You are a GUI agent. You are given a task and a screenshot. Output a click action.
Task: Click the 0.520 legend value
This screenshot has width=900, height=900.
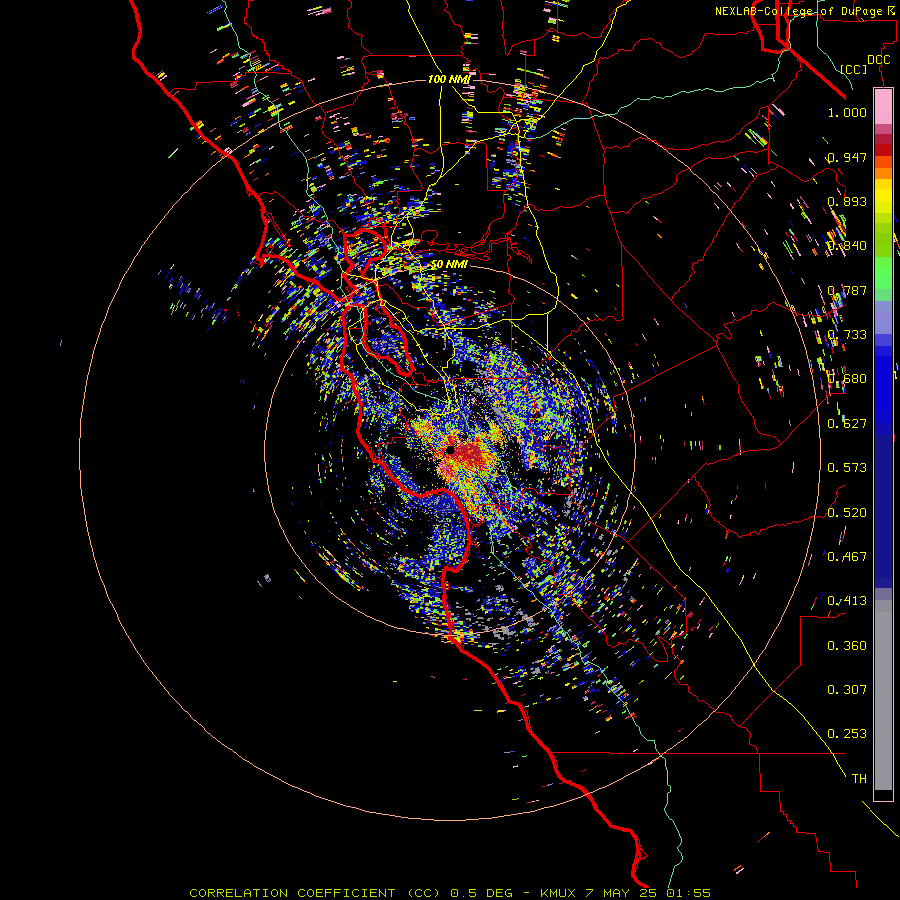click(x=847, y=513)
